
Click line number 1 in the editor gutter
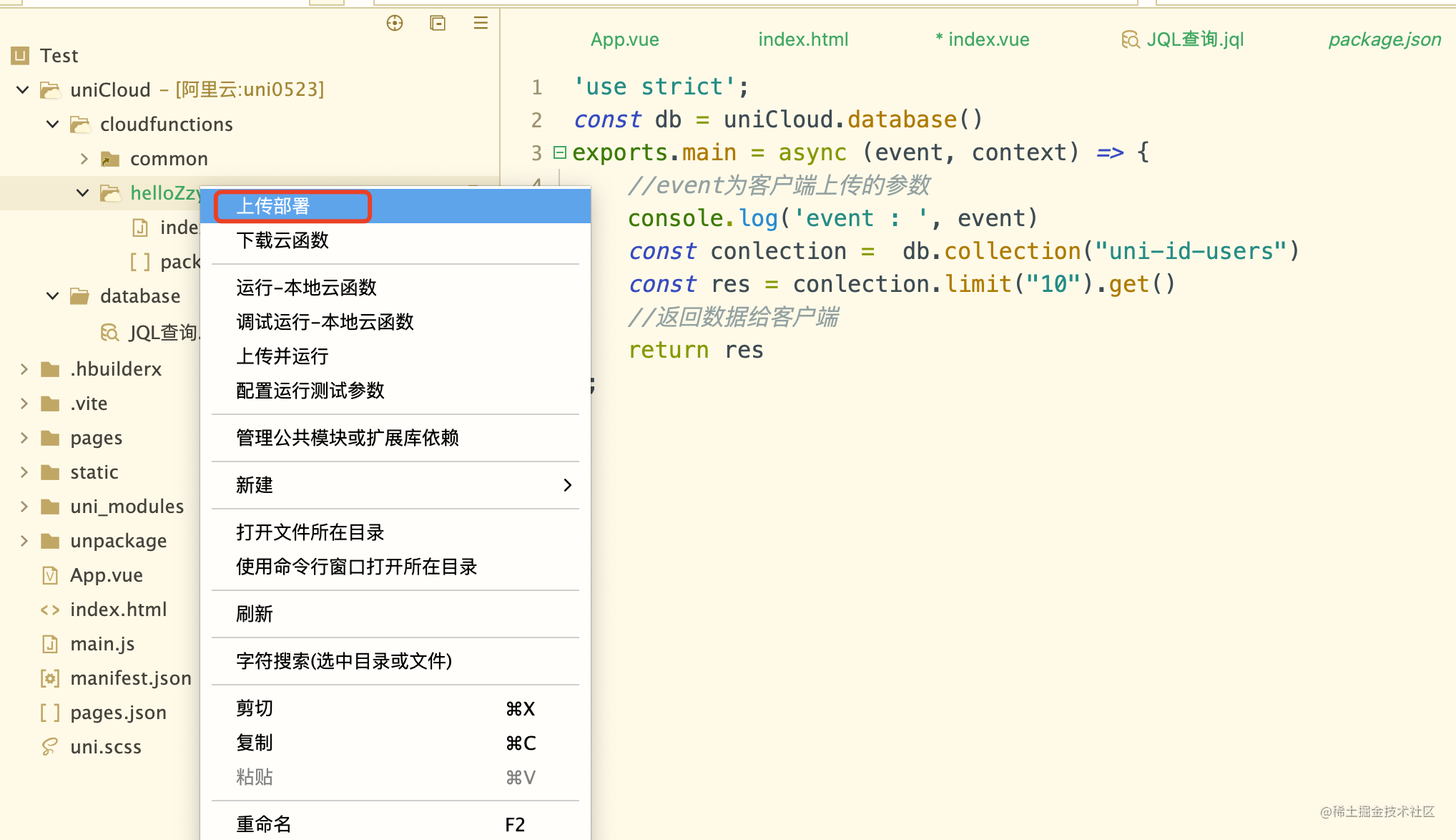[x=537, y=87]
